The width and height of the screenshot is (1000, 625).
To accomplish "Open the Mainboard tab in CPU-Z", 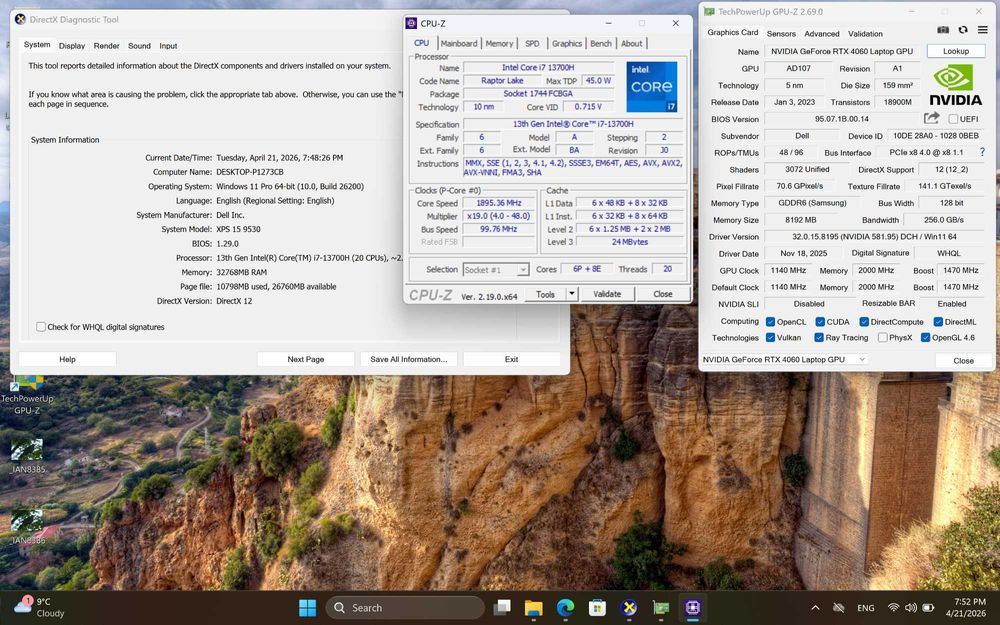I will pos(459,43).
